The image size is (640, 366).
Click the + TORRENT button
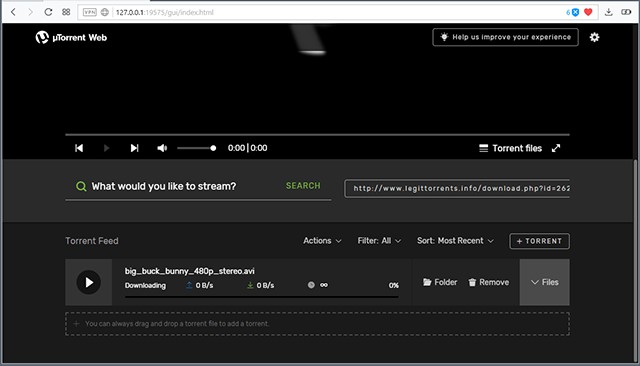tap(539, 241)
